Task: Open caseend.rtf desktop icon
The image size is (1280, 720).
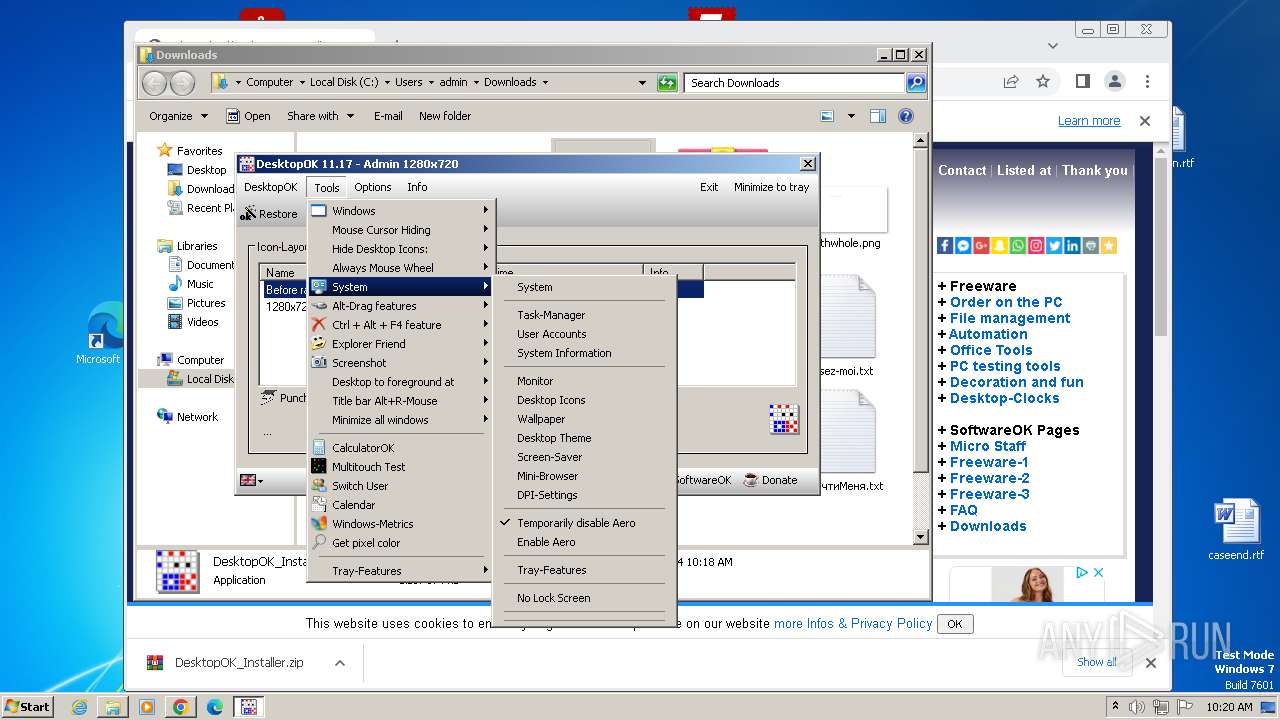Action: [1236, 530]
